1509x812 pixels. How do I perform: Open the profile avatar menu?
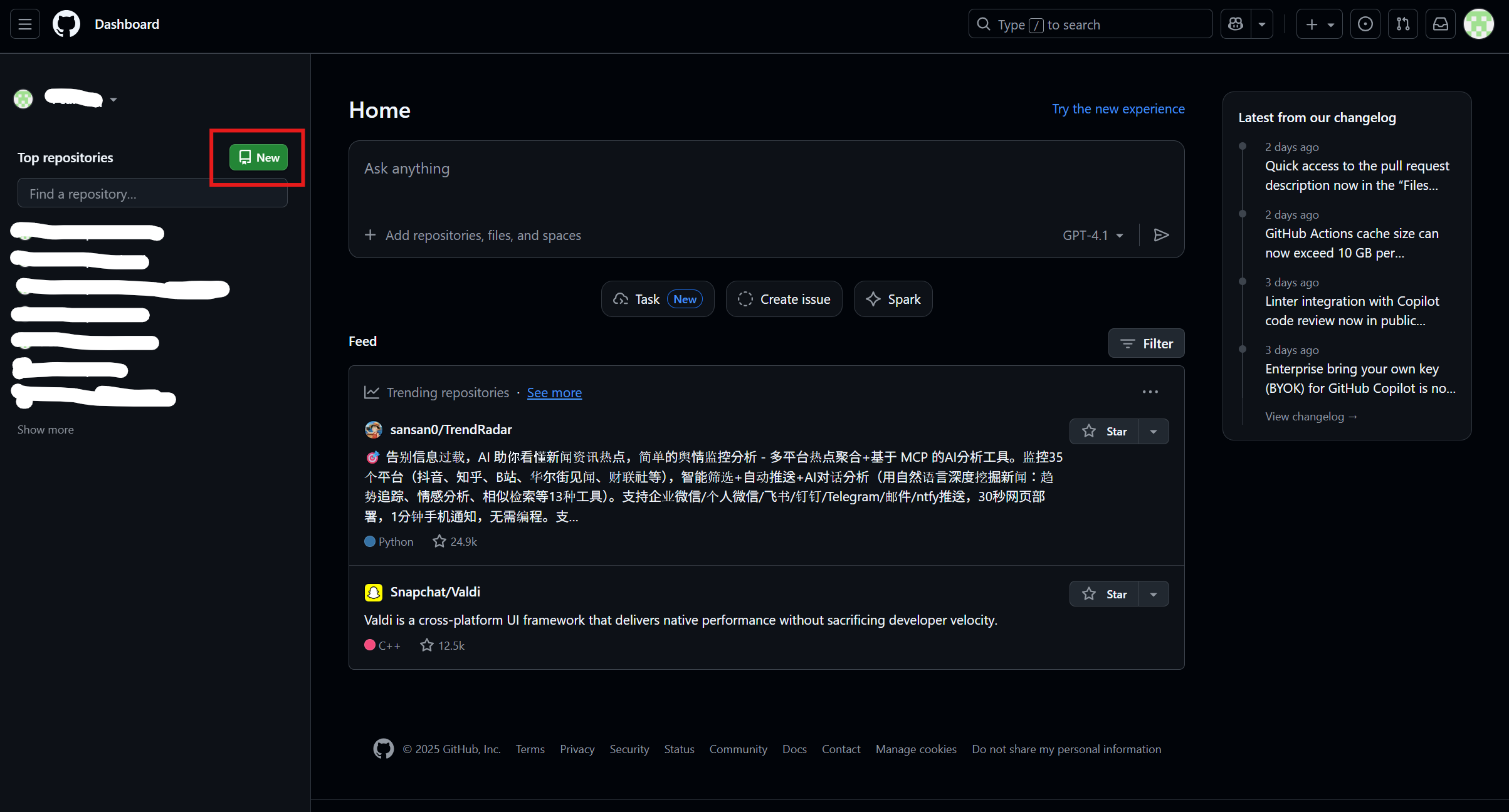pyautogui.click(x=1478, y=24)
